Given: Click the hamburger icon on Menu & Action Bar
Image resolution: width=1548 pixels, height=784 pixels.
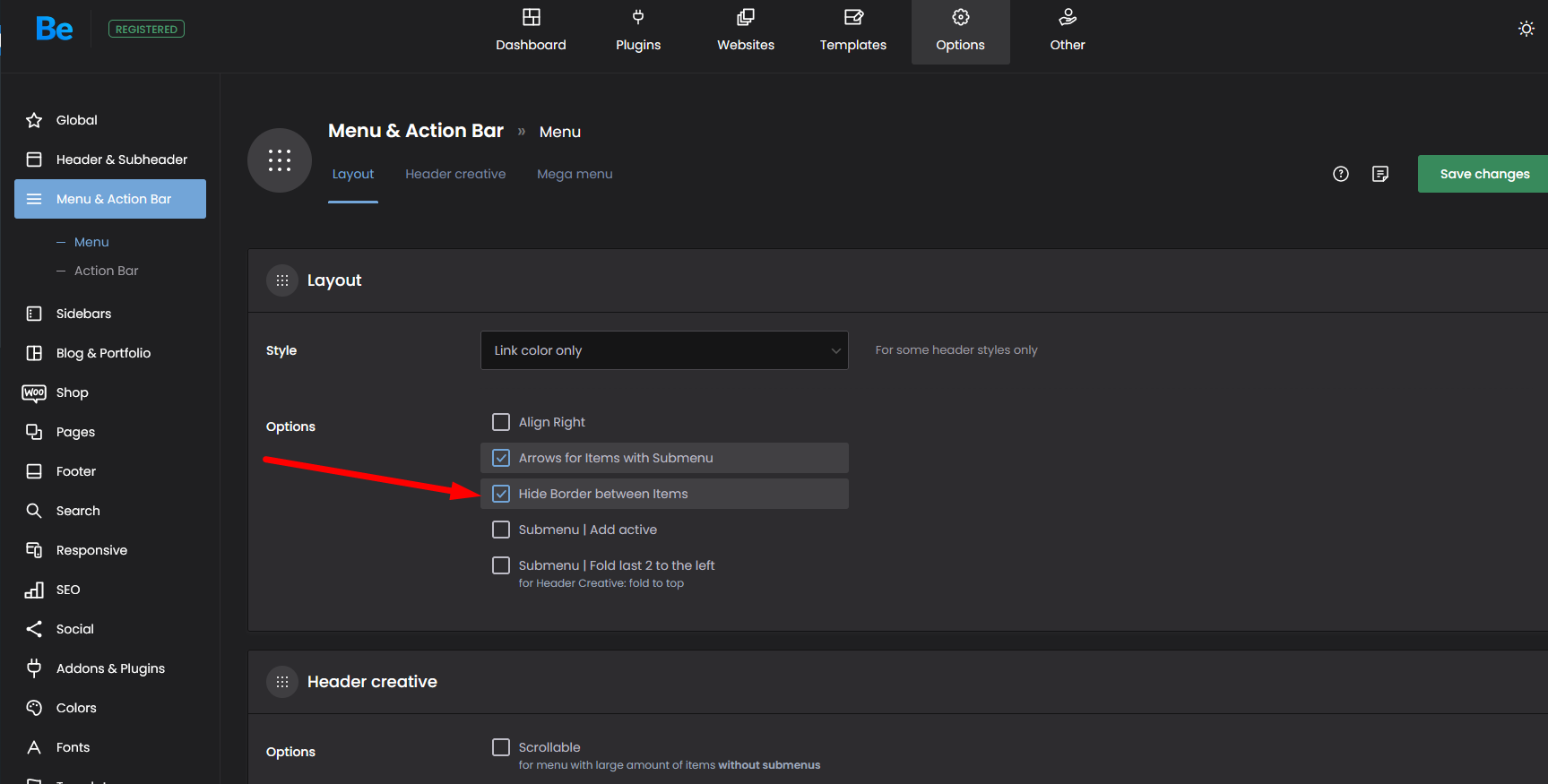Looking at the screenshot, I should [34, 199].
